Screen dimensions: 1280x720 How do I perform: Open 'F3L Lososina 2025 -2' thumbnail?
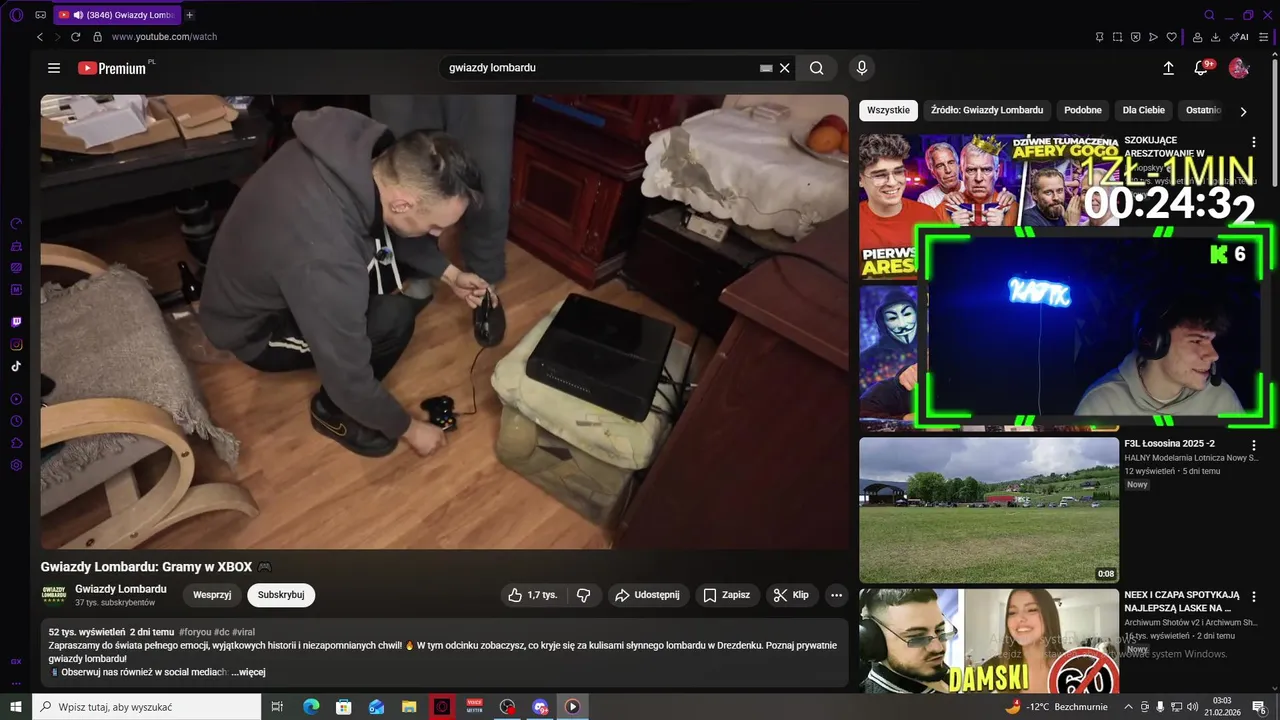tap(989, 510)
